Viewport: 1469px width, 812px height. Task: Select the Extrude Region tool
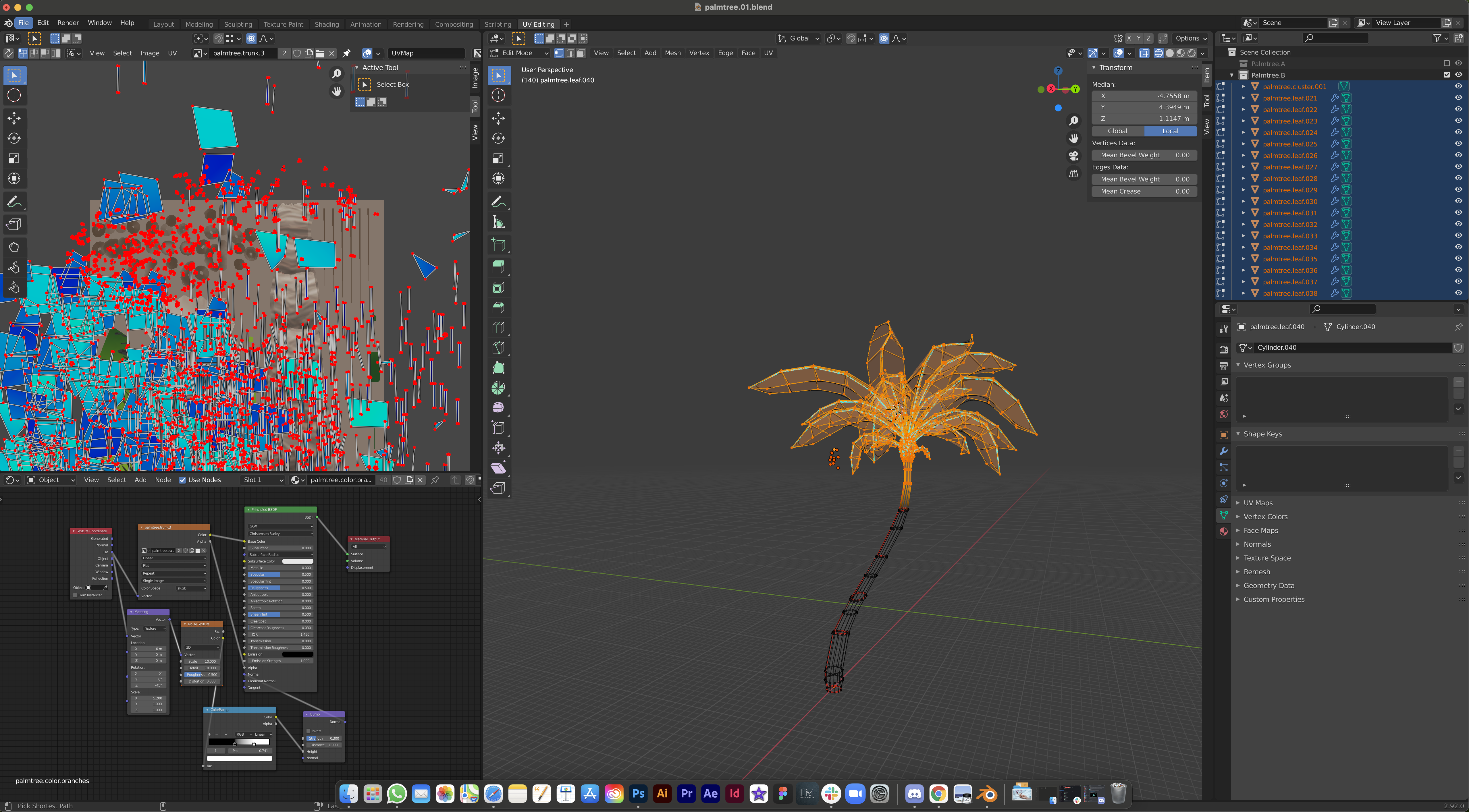pos(498,267)
